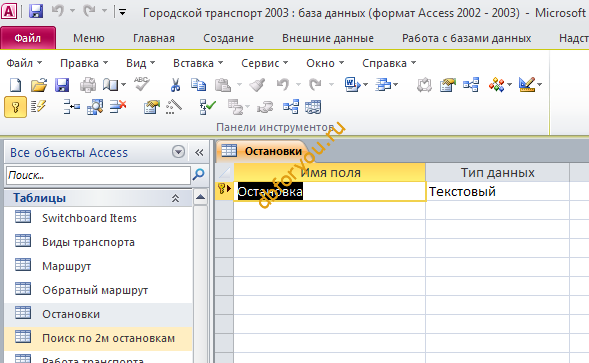589x363 pixels.
Task: Open the Файл dropdown menu in Меню tab
Action: click(x=24, y=63)
